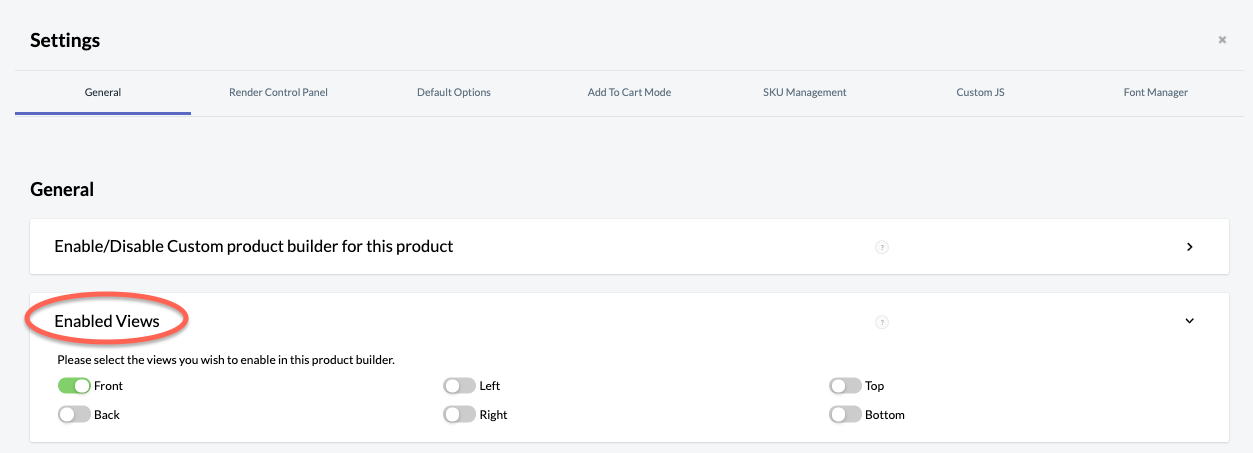The height and width of the screenshot is (453, 1253).
Task: Select the General tab
Action: (103, 92)
